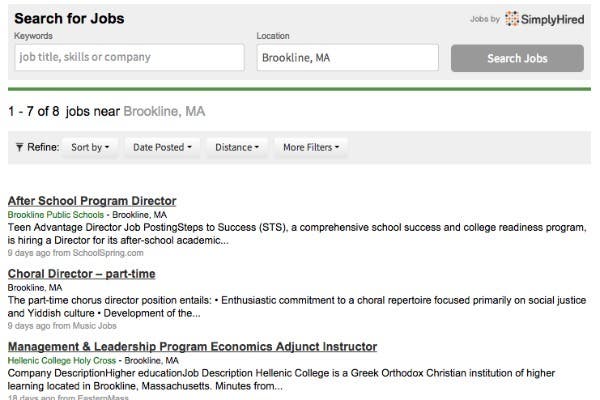The width and height of the screenshot is (600, 400).
Task: Click the '9 days ago from Music Jobs' text
Action: tap(62, 326)
